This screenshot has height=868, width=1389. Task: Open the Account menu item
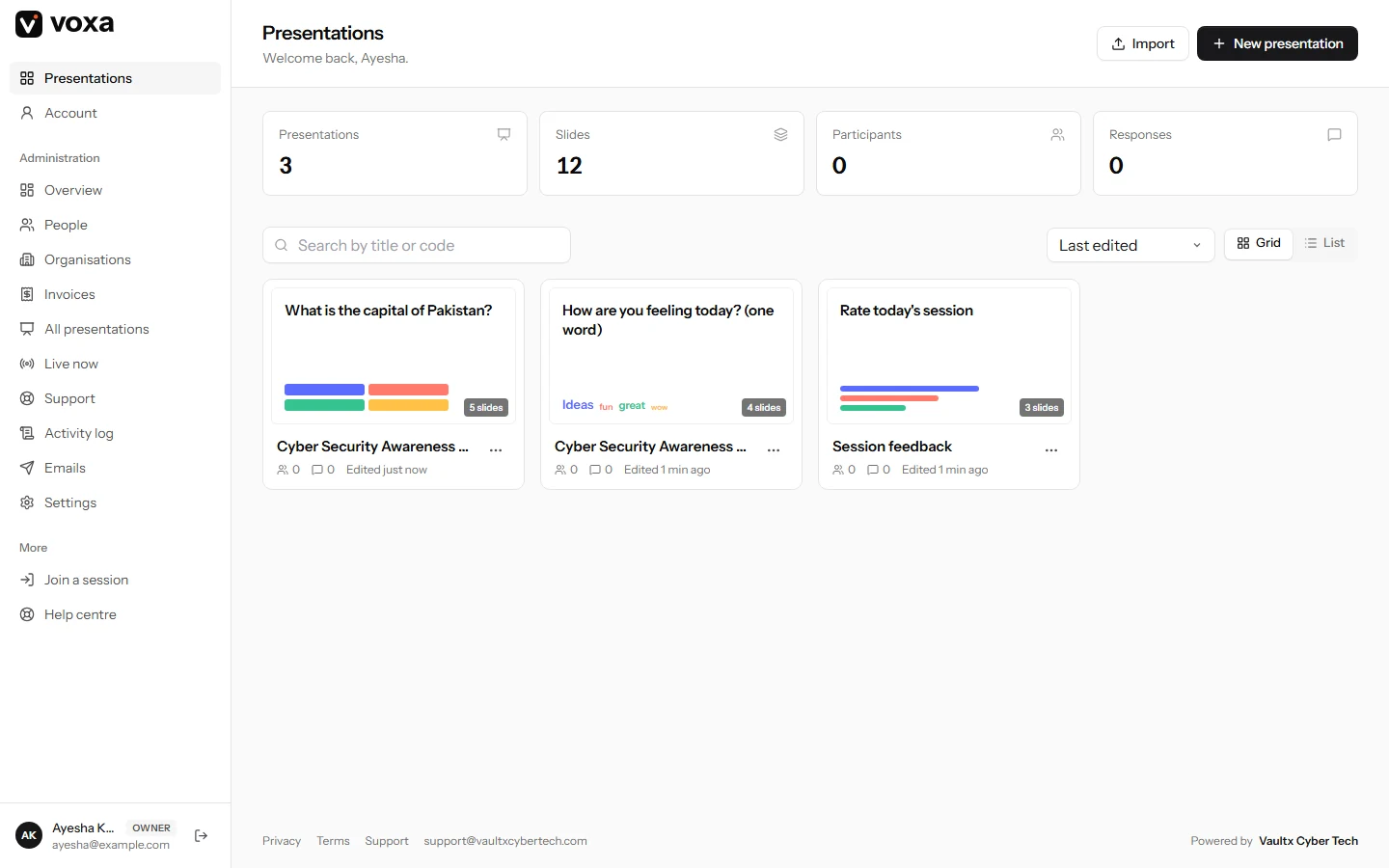click(115, 113)
